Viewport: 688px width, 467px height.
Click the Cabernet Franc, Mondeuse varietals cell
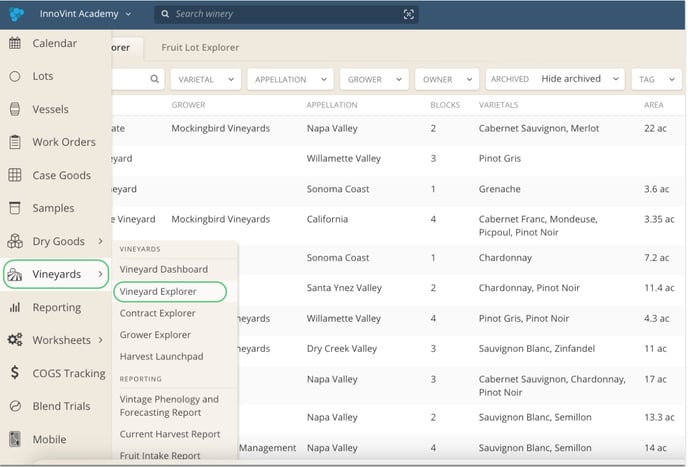[x=538, y=226]
